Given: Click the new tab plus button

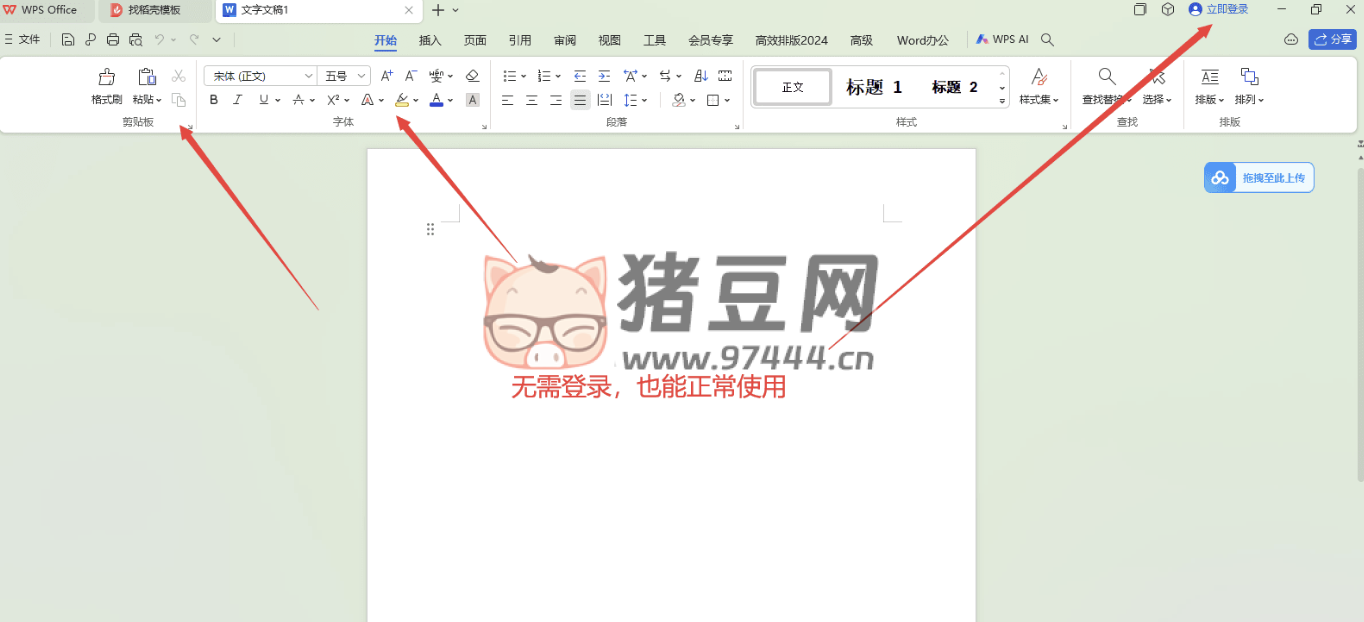Looking at the screenshot, I should [x=437, y=10].
